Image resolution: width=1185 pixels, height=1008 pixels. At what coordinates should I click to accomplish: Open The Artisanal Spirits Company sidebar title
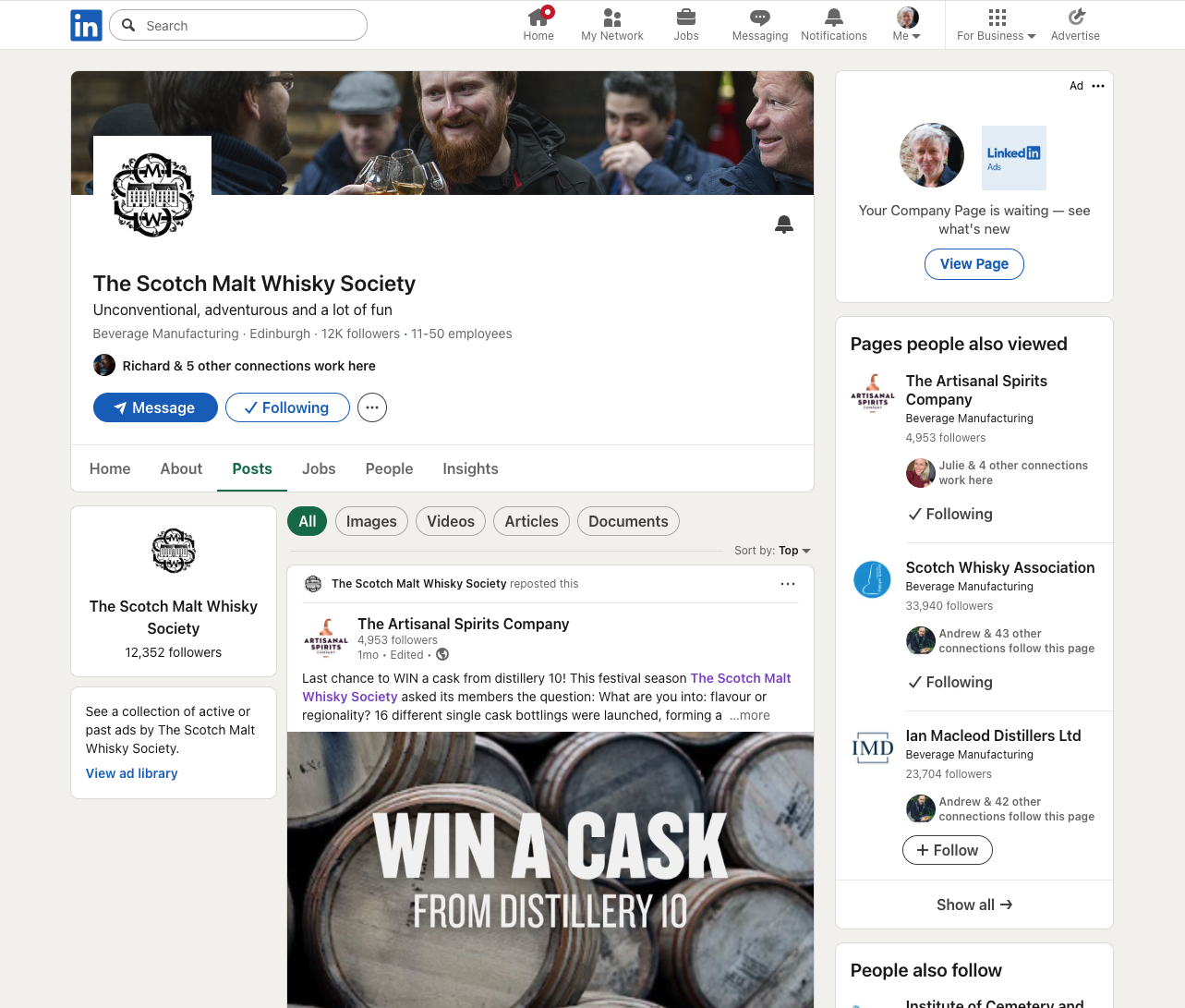click(977, 390)
